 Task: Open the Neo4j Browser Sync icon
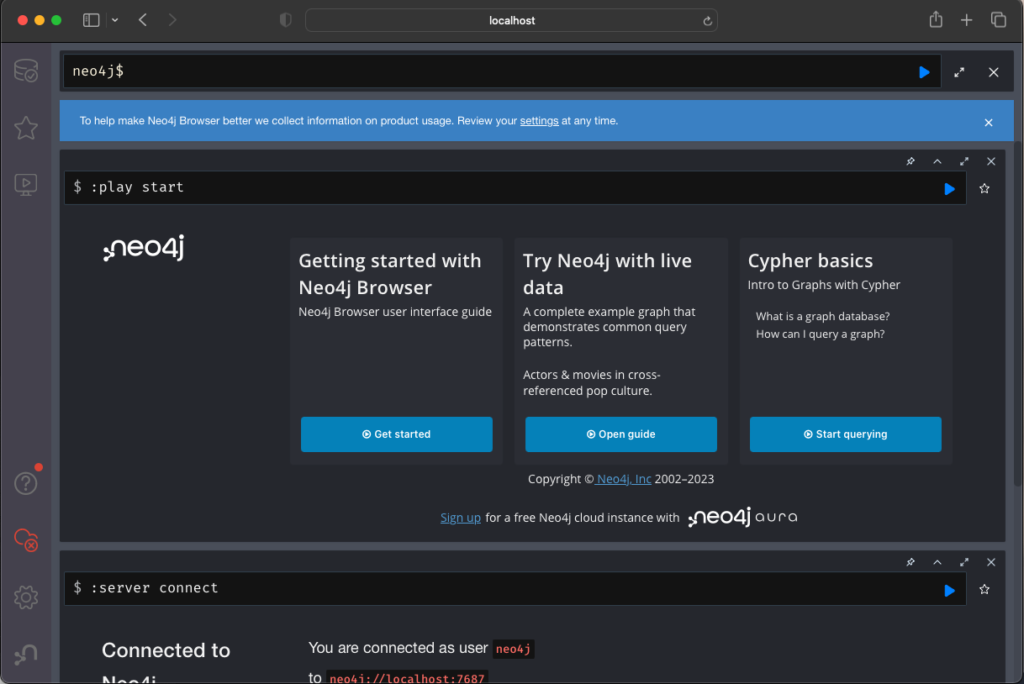(26, 540)
